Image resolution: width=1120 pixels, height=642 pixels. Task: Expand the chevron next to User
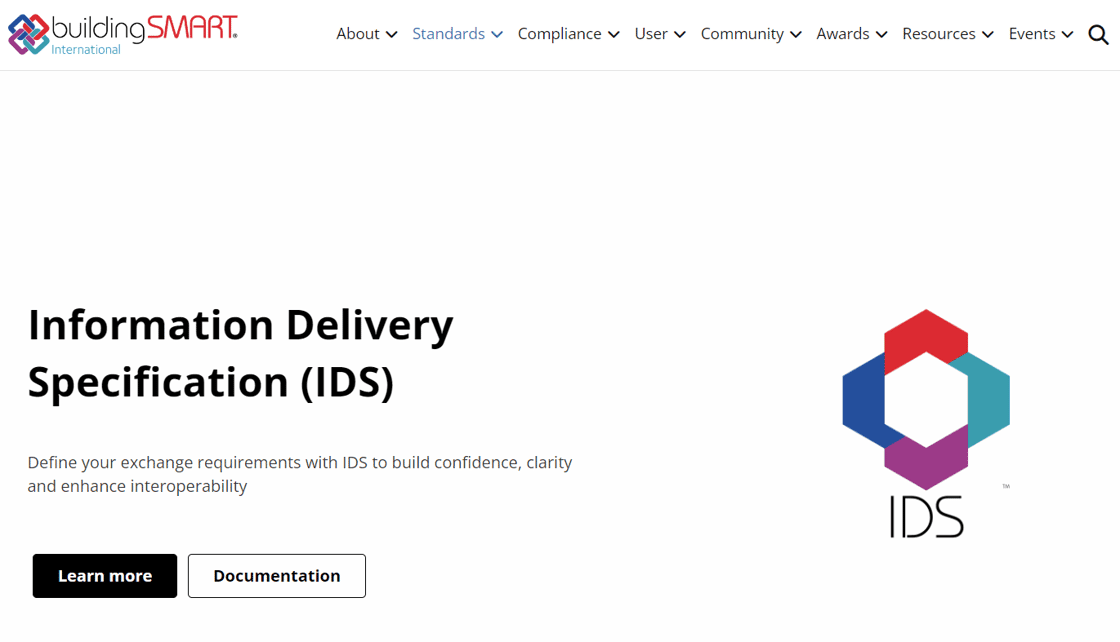tap(680, 34)
